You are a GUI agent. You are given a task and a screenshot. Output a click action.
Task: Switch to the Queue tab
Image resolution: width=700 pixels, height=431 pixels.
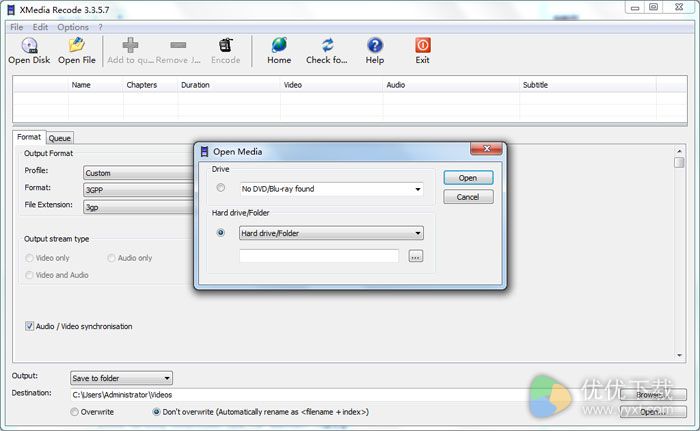click(x=60, y=138)
